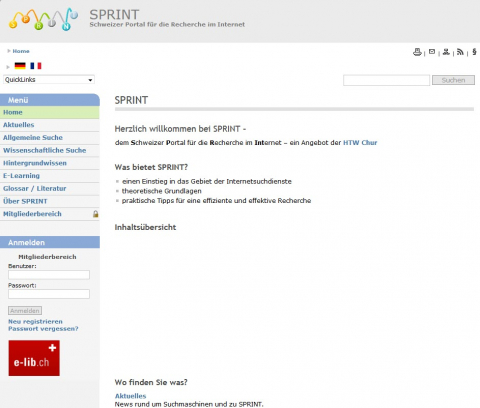Open Glossar / Literatur menu item

(50, 188)
